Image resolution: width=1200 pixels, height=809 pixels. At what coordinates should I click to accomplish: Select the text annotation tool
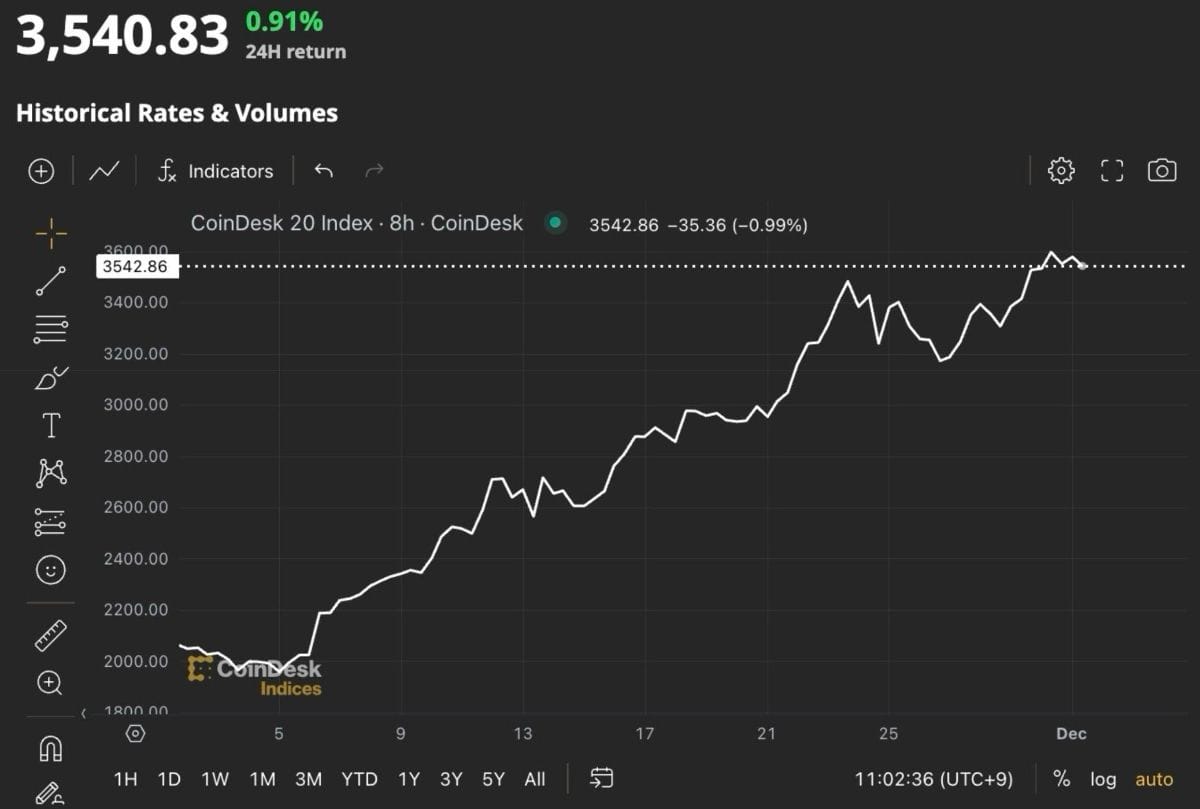point(51,426)
